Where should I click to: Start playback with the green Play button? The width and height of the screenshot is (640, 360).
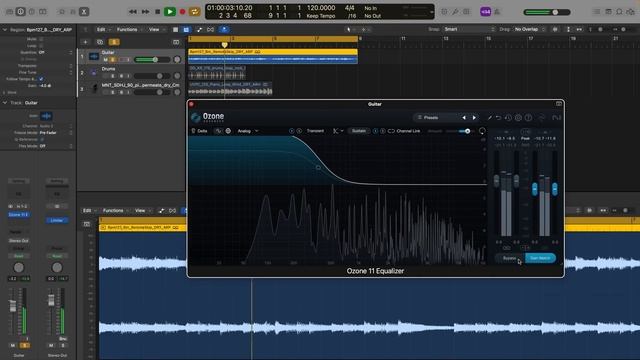pyautogui.click(x=169, y=12)
